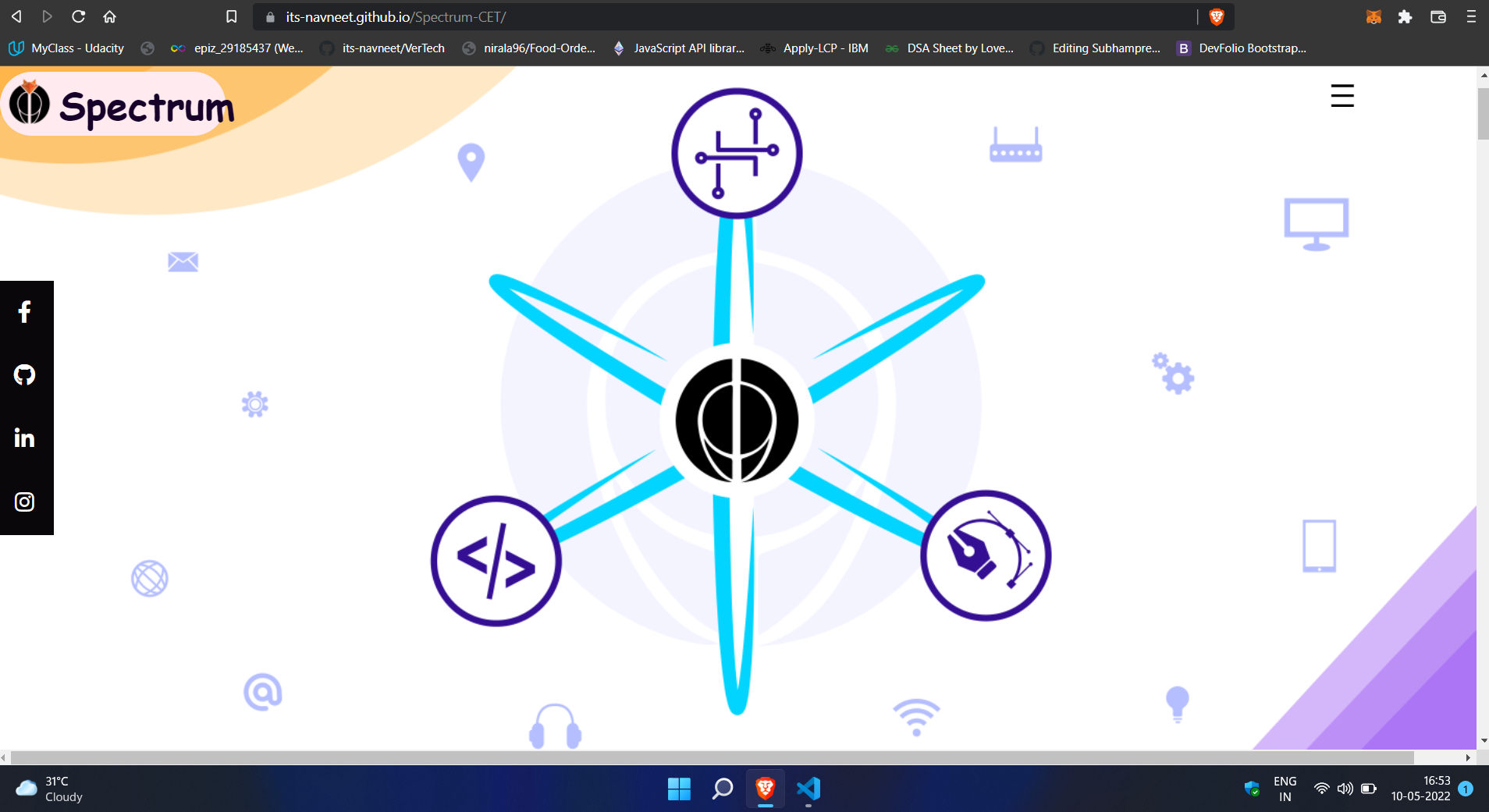
Task: Click the pen tool design icon circle
Action: click(x=986, y=555)
